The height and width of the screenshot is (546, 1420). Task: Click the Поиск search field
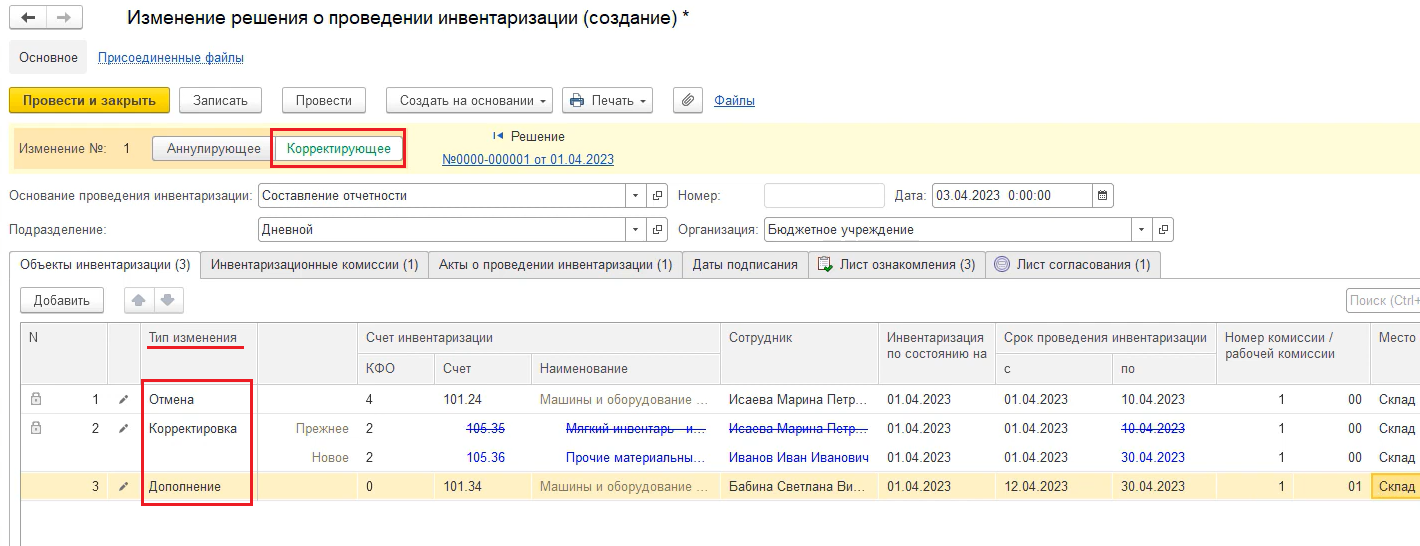1383,300
